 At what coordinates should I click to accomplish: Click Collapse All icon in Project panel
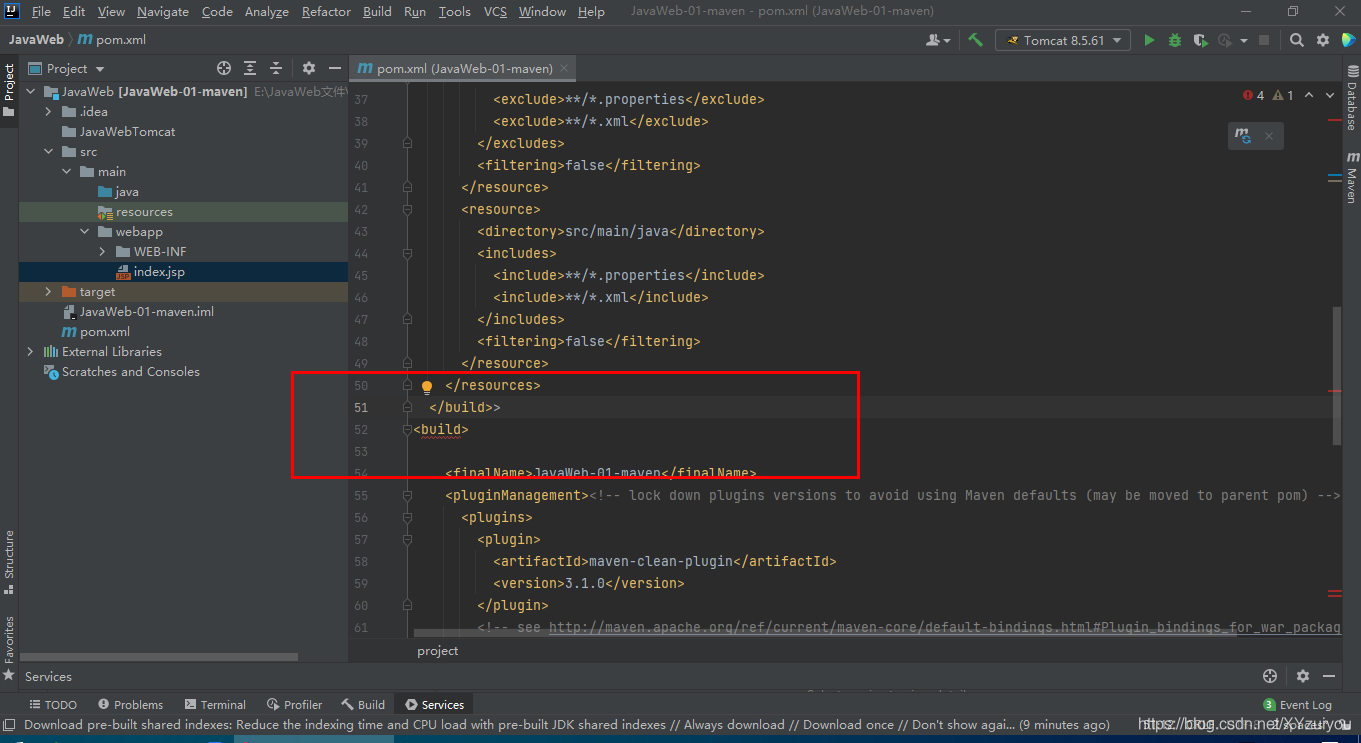click(x=276, y=68)
